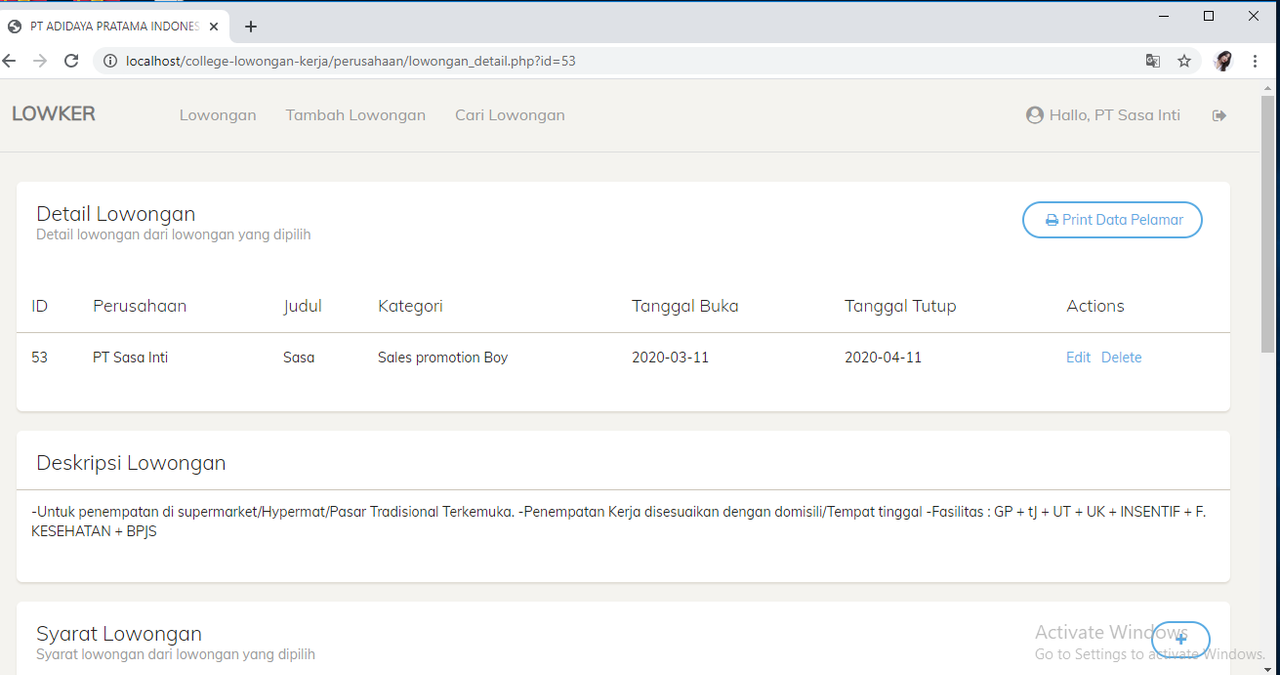Maximize the Chrome window
The height and width of the screenshot is (675, 1280).
1208,16
